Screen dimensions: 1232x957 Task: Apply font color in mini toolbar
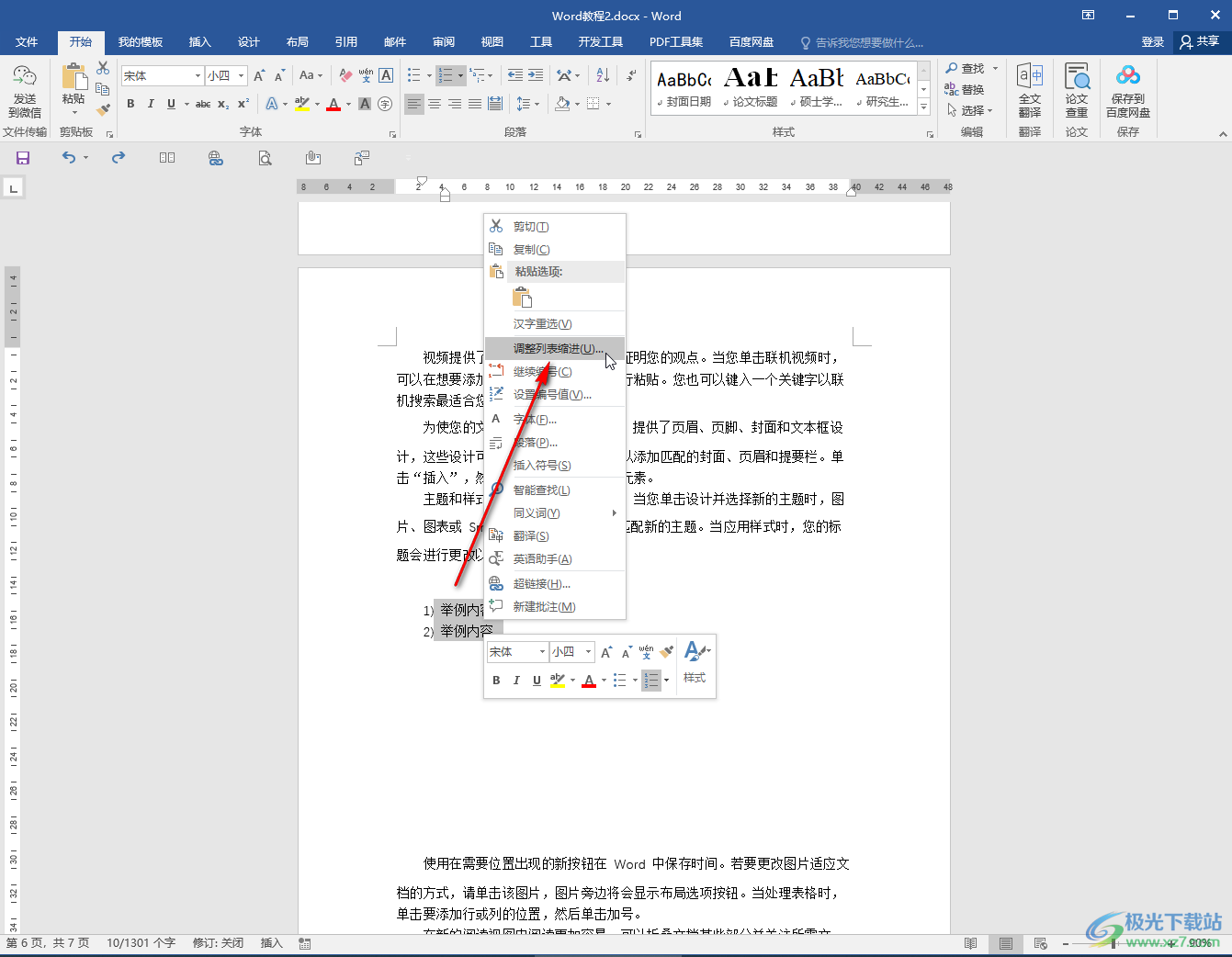pyautogui.click(x=589, y=681)
